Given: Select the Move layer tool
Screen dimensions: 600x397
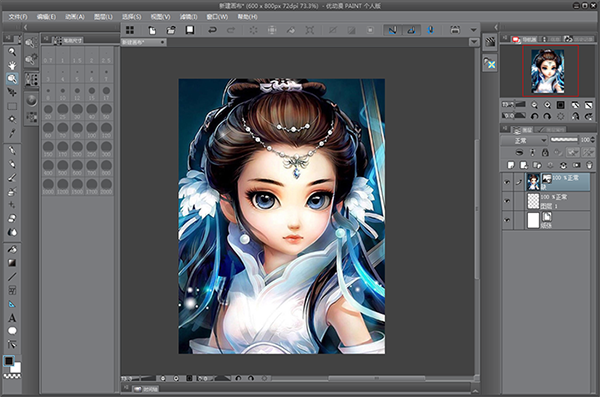Looking at the screenshot, I should click(12, 92).
